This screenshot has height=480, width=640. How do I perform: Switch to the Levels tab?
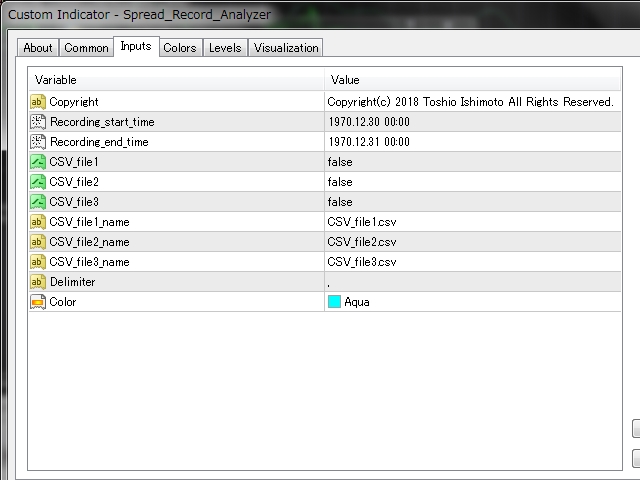coord(225,48)
